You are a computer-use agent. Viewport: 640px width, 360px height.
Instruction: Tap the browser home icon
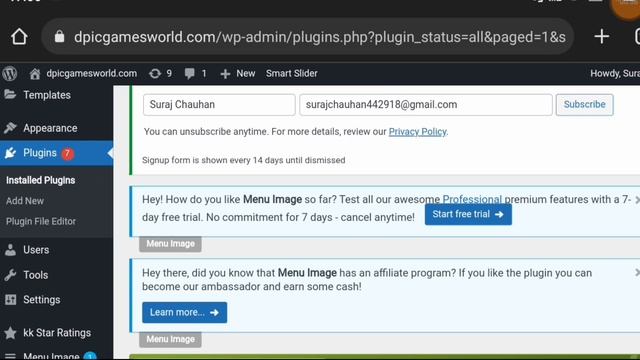19,37
